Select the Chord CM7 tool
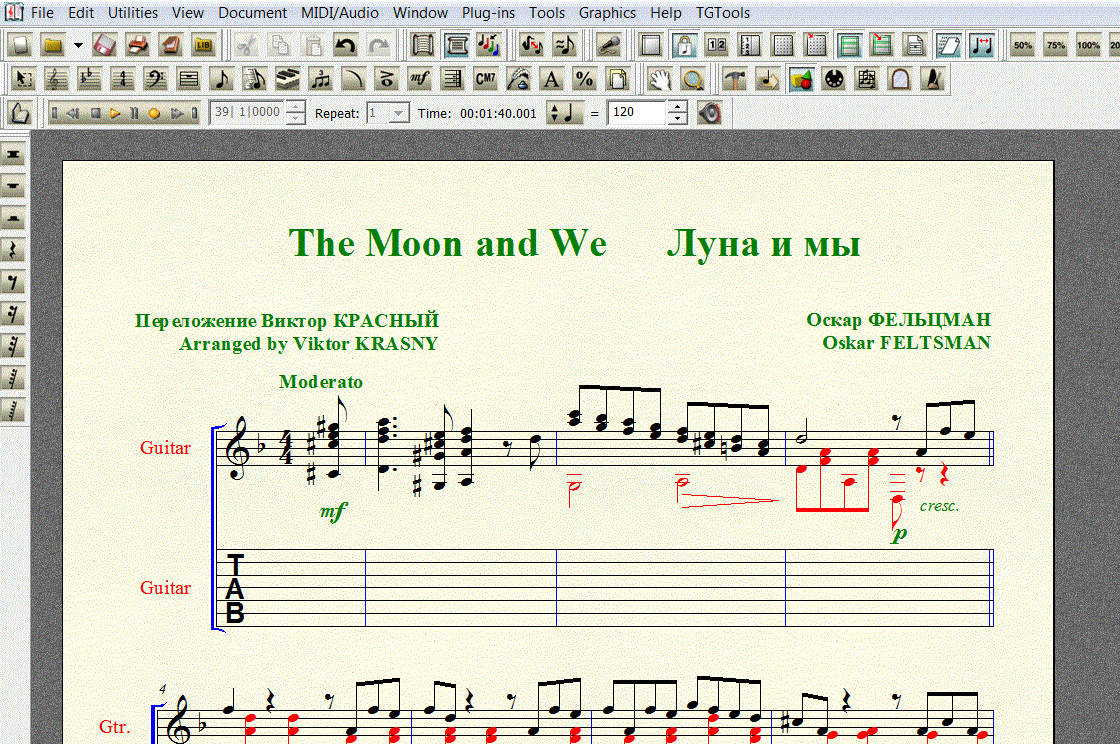Viewport: 1120px width, 744px height. 486,79
